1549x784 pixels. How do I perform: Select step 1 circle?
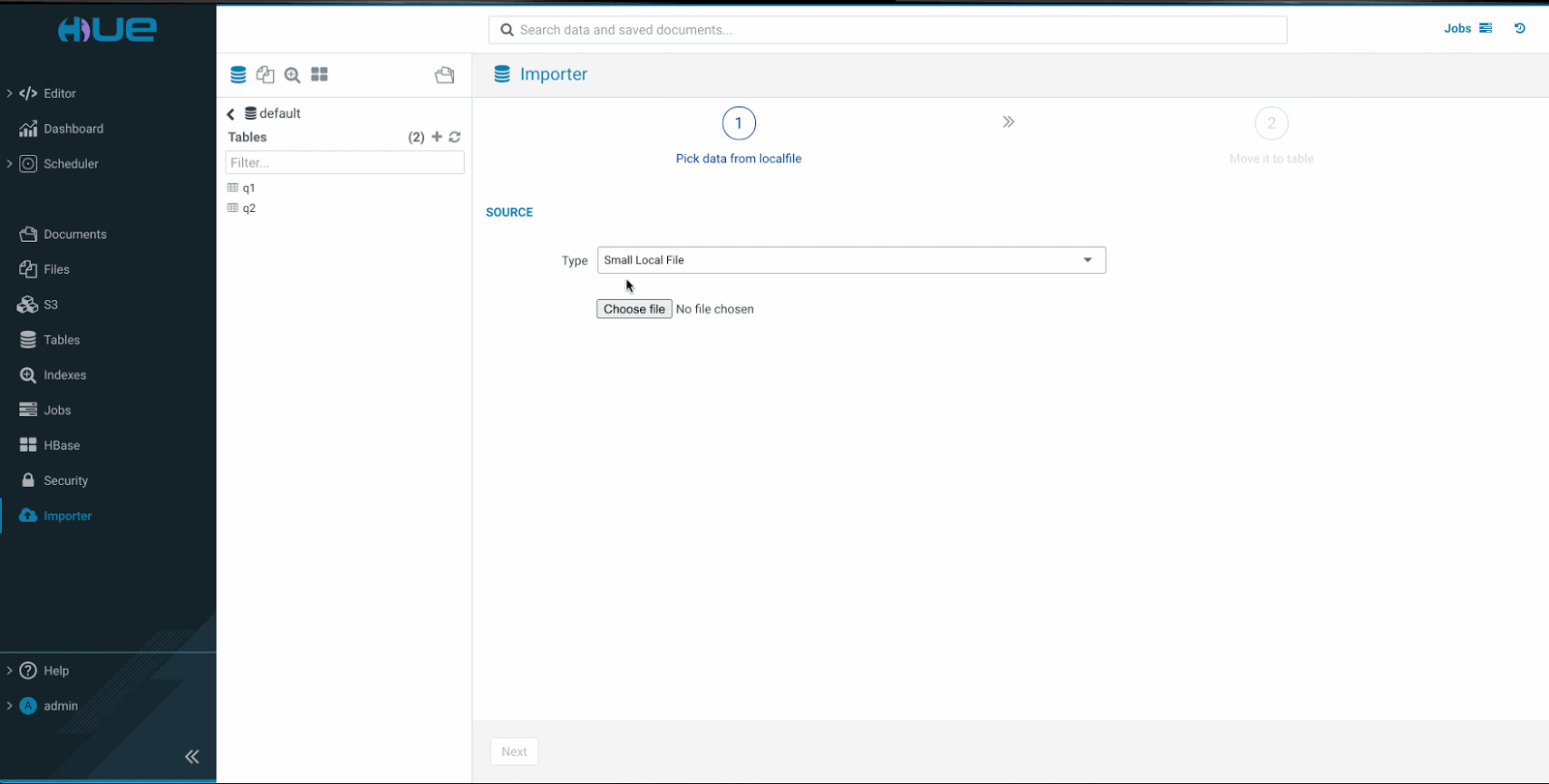point(739,123)
